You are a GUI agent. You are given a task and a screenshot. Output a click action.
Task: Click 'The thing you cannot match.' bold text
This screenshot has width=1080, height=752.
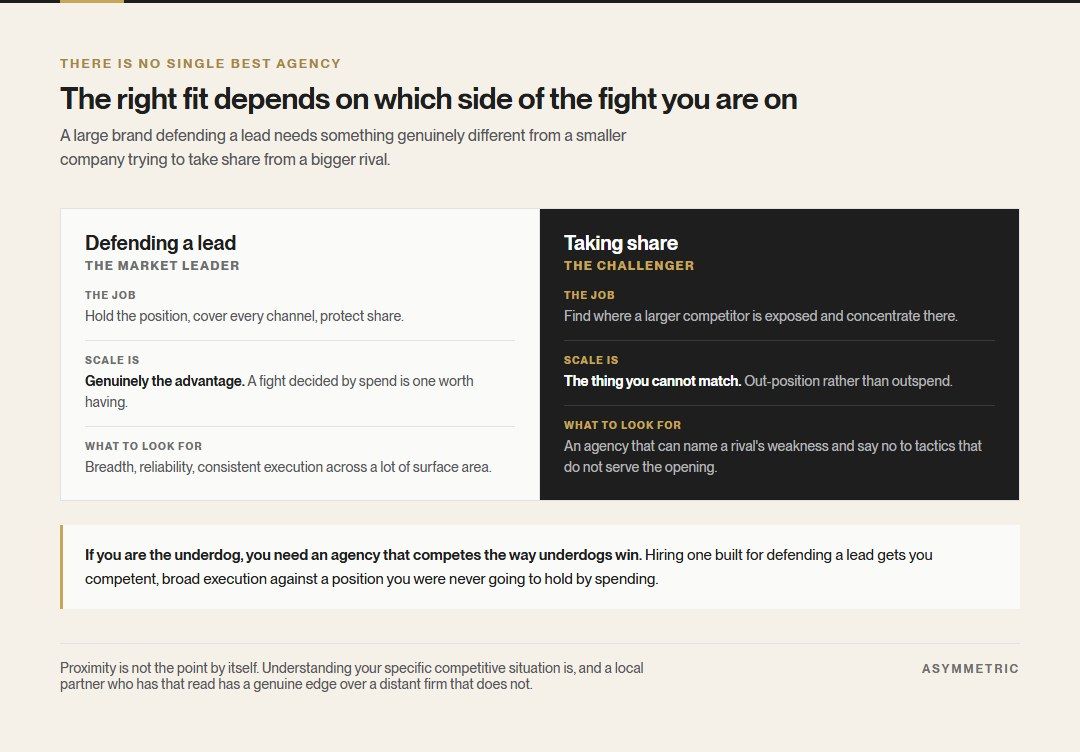(652, 381)
